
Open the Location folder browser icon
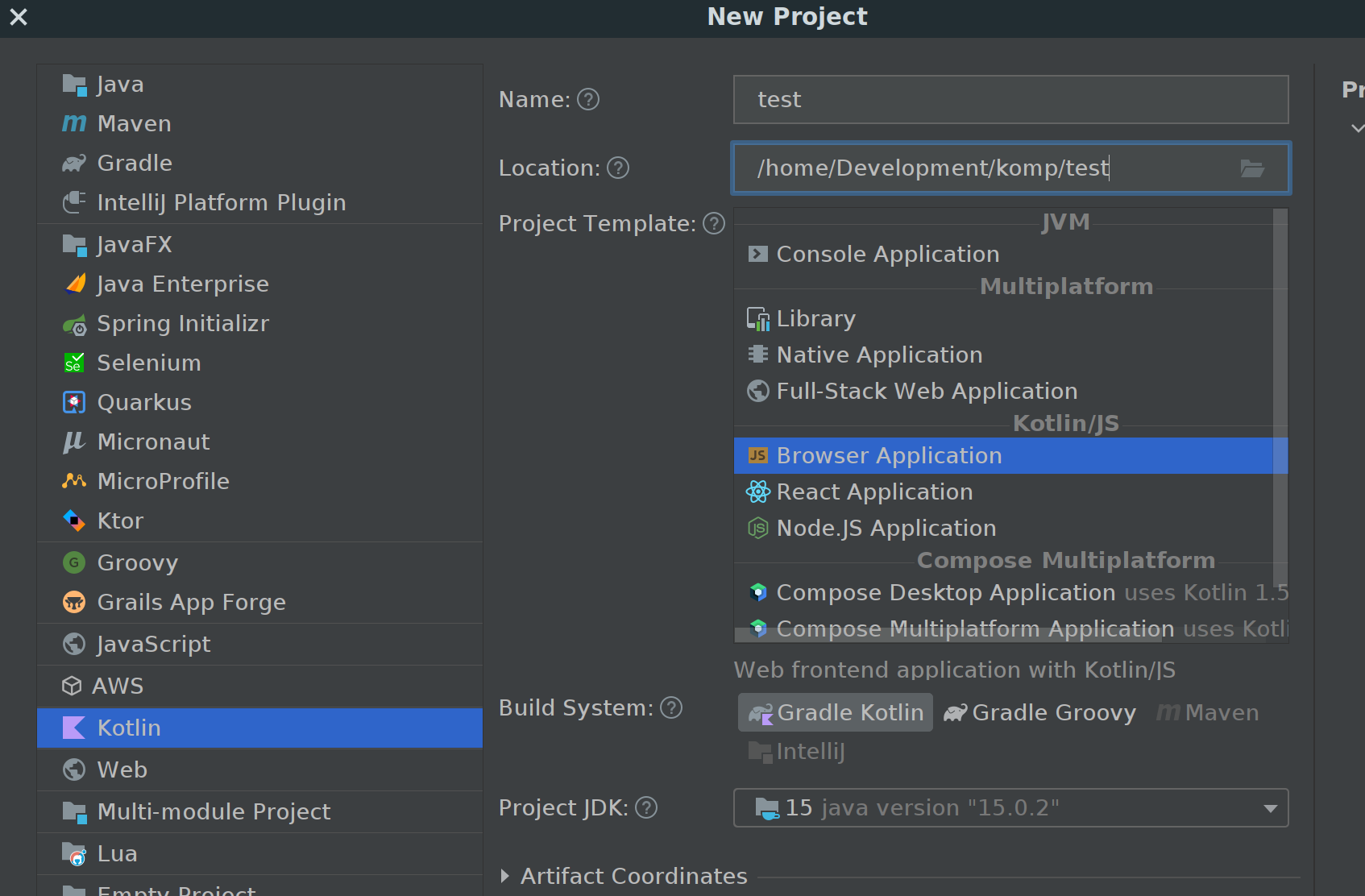pos(1252,168)
